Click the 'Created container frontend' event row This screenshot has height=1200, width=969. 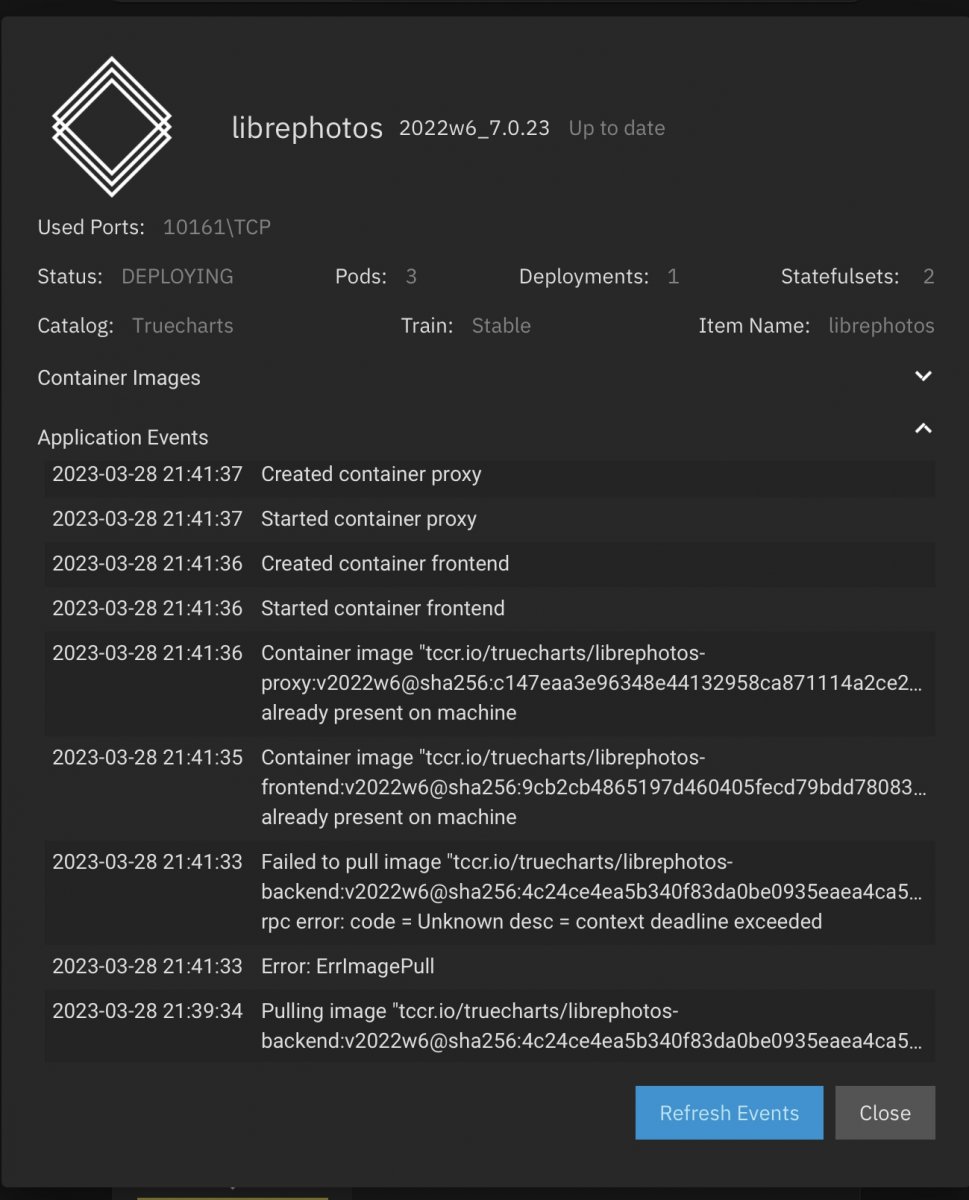490,564
